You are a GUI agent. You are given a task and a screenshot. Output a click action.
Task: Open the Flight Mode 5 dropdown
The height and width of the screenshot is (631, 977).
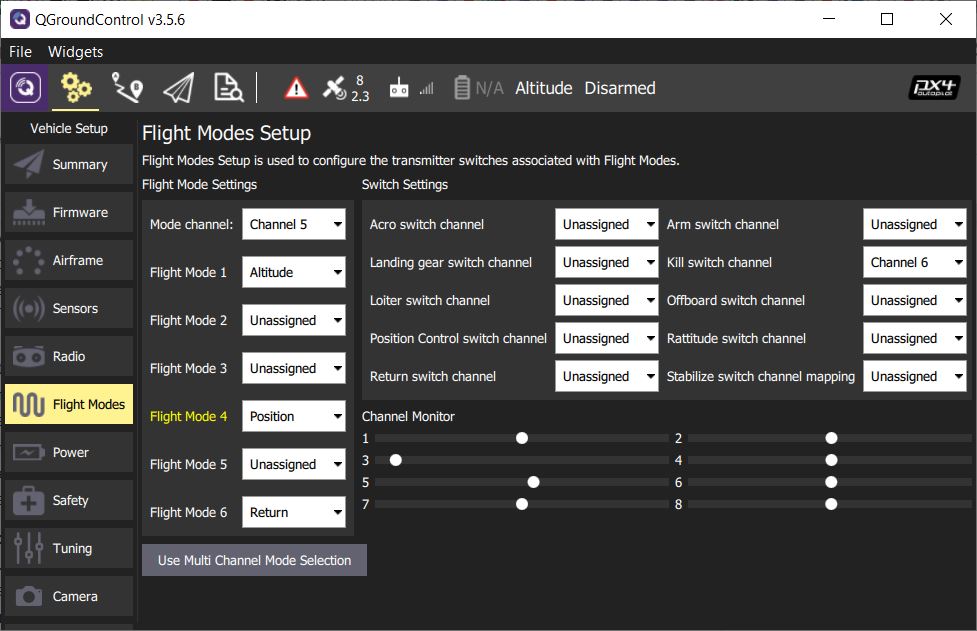(293, 464)
